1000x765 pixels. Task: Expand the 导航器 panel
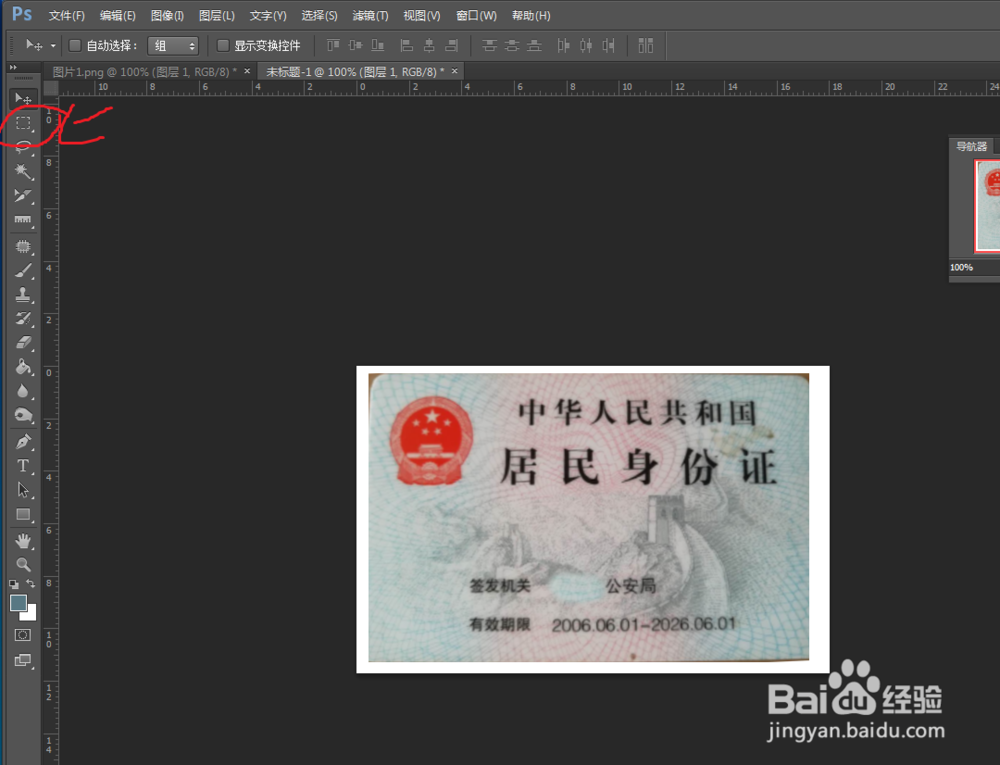pyautogui.click(x=972, y=146)
